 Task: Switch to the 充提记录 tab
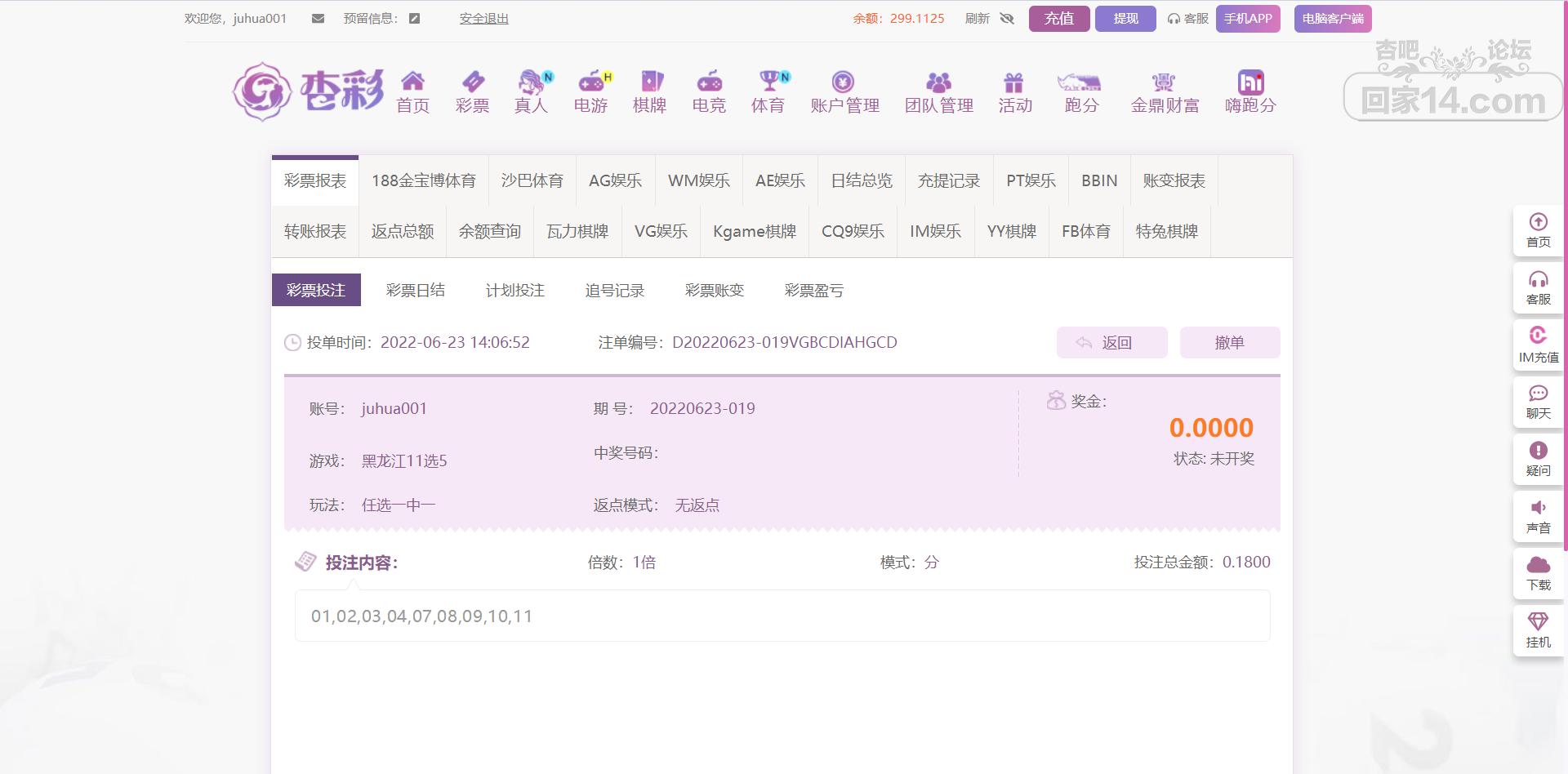[948, 180]
